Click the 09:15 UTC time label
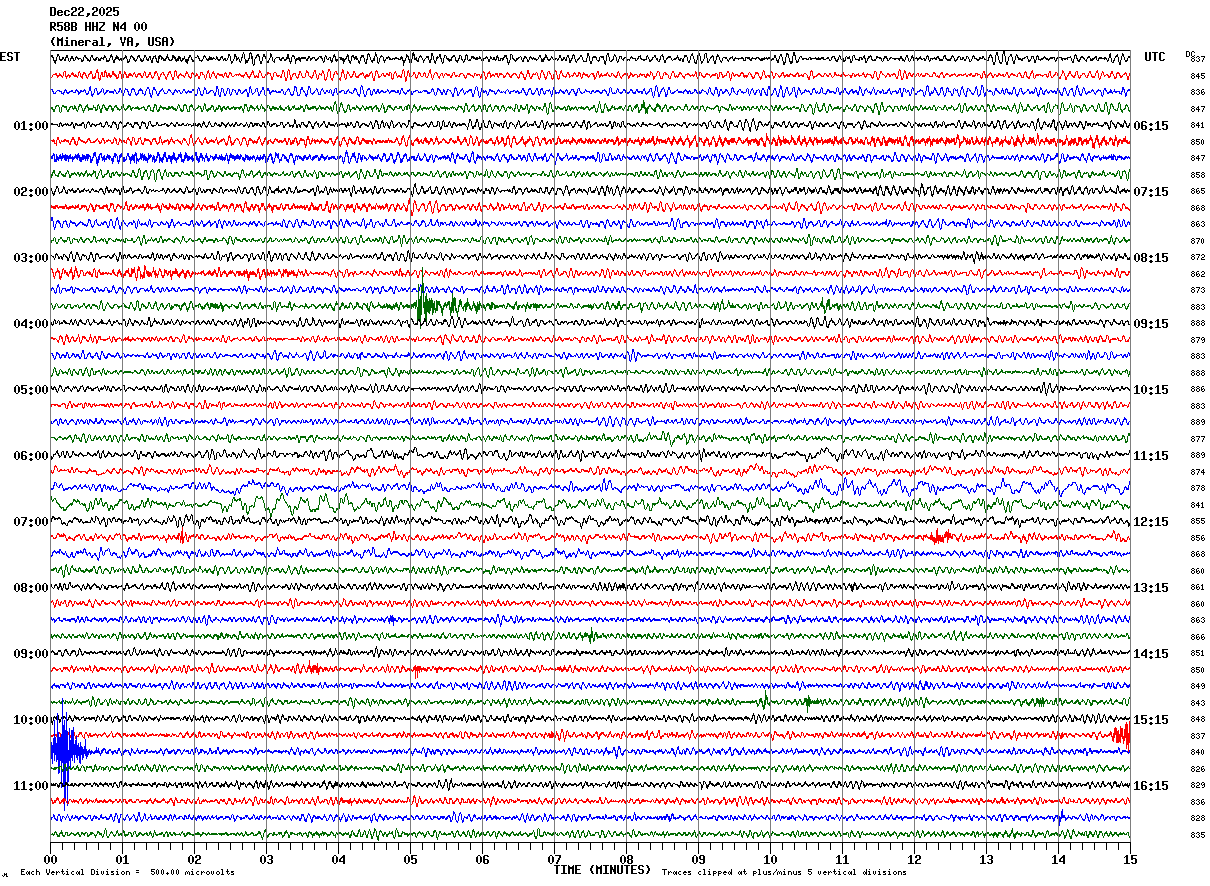This screenshot has height=886, width=1210. 1151,324
